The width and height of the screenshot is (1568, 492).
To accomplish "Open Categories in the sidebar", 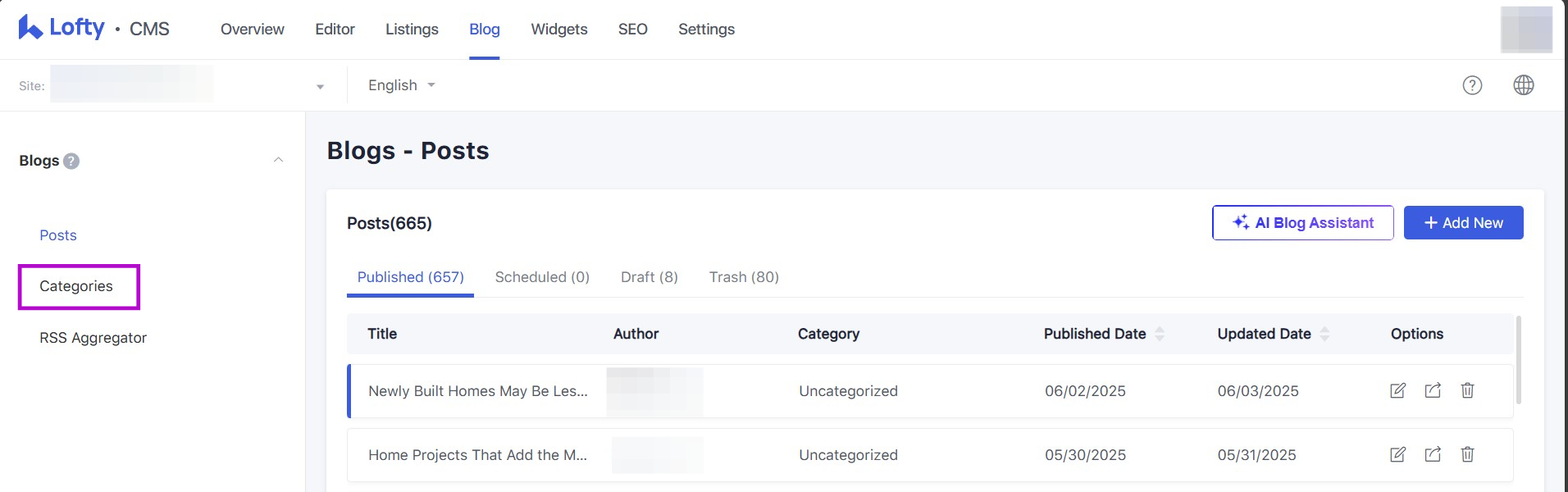I will [76, 286].
